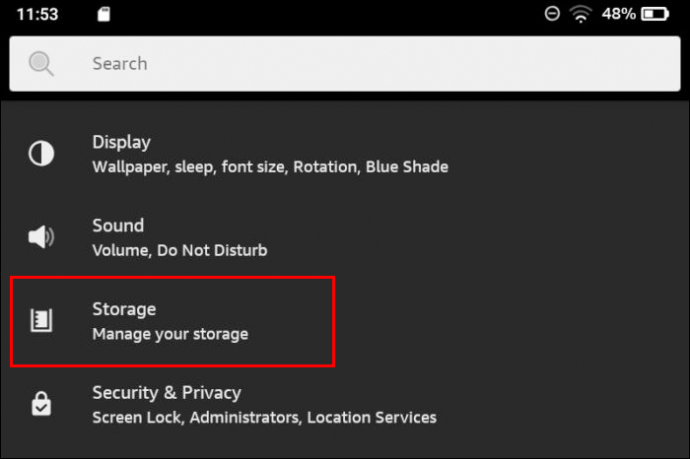
Task: Open the Display settings heading
Action: pyautogui.click(x=121, y=142)
